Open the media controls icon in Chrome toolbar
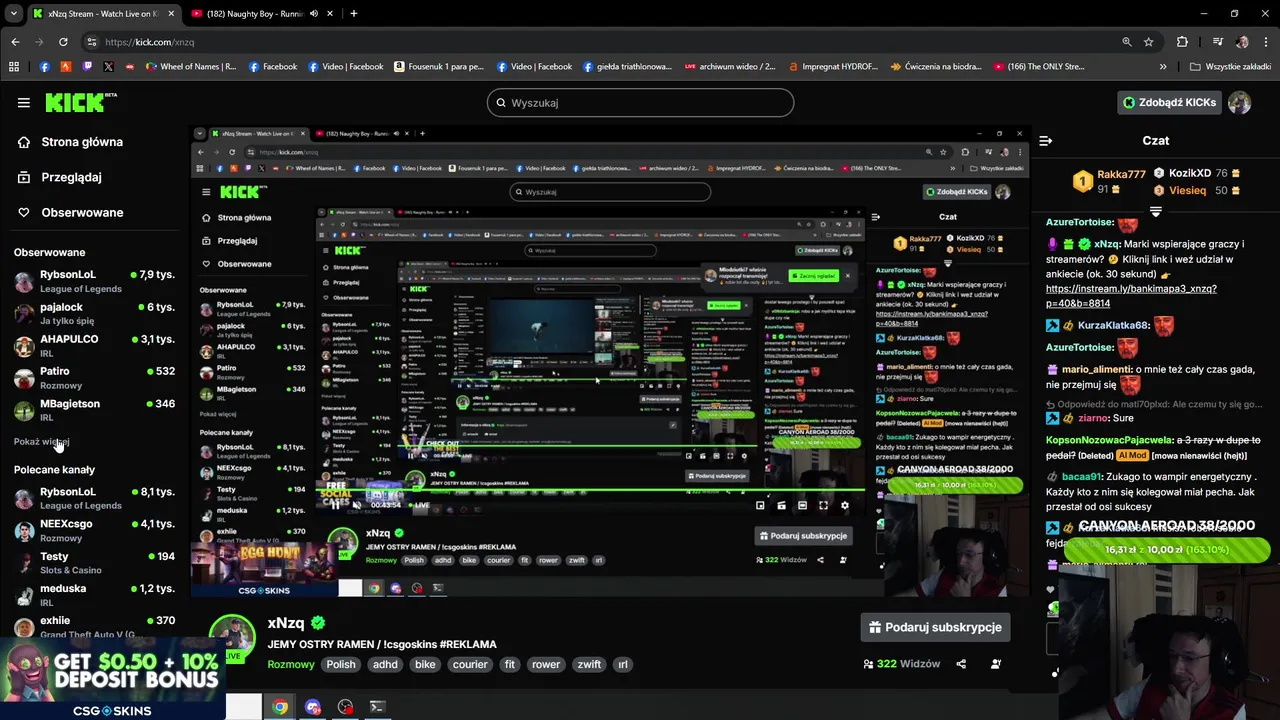The height and width of the screenshot is (720, 1280). pos(1217,42)
